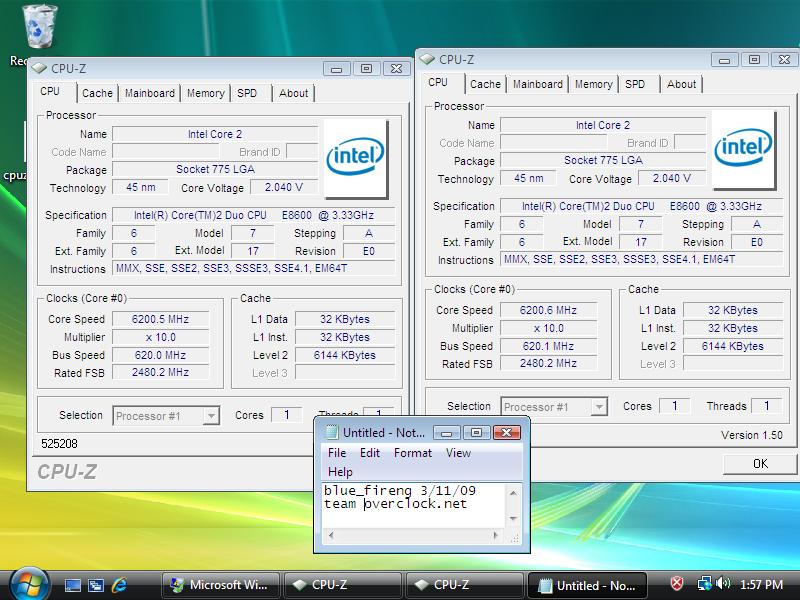Click the Windows Start orb
This screenshot has width=800, height=600.
29,585
